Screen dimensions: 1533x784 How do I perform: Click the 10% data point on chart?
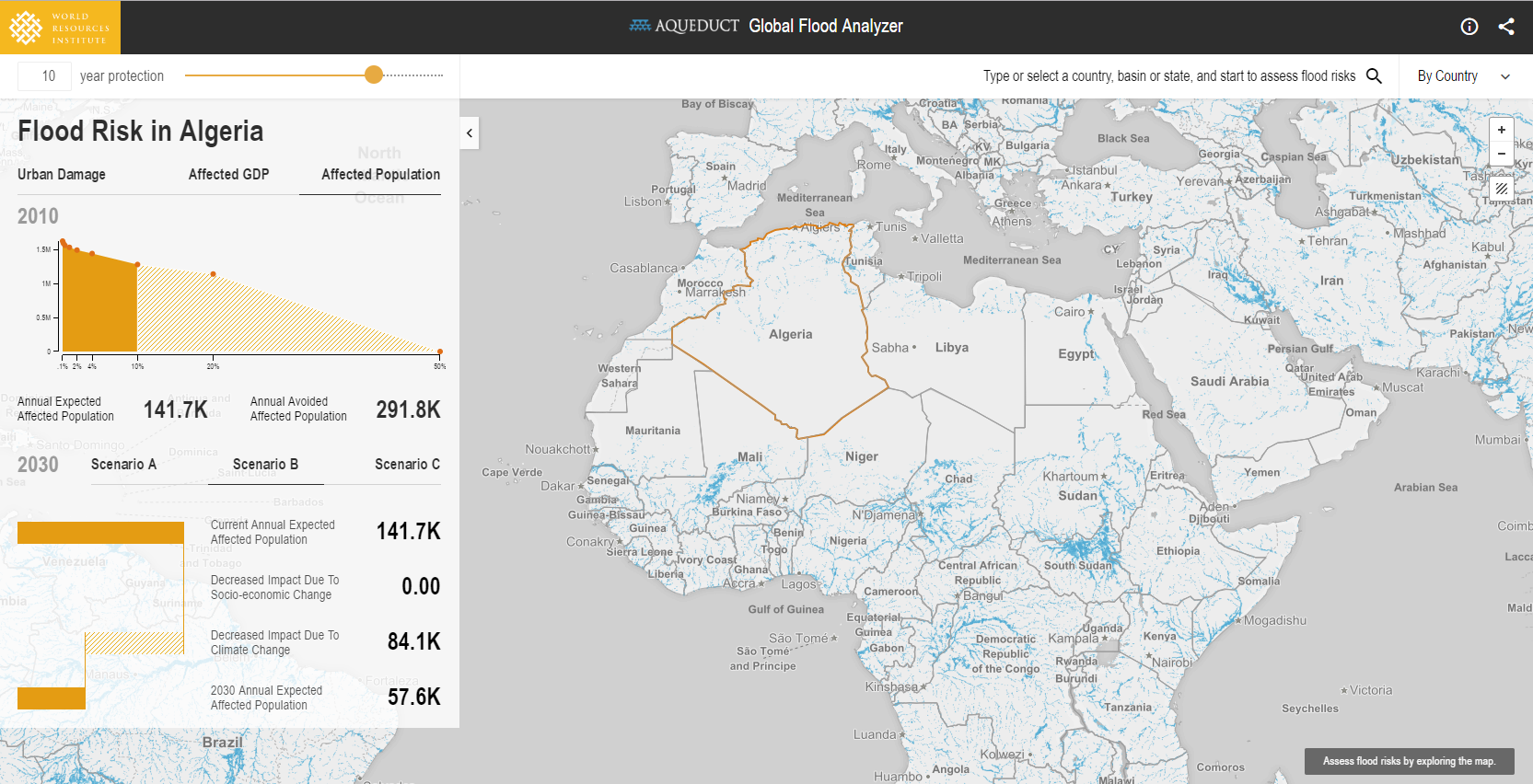point(137,265)
